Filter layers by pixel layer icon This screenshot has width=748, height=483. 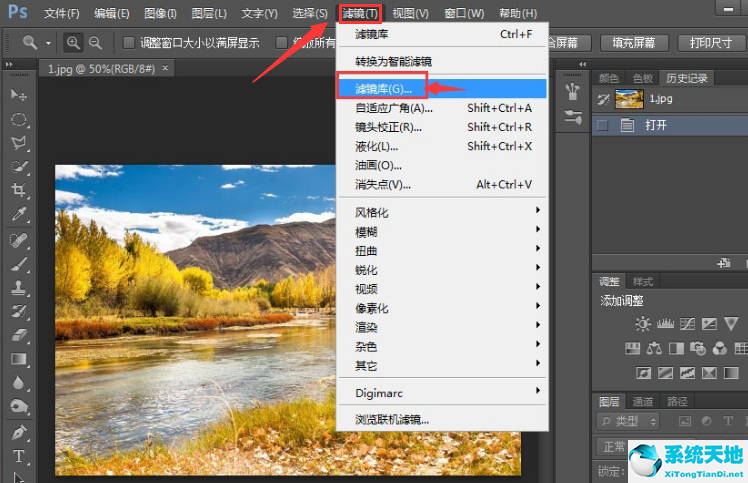685,421
